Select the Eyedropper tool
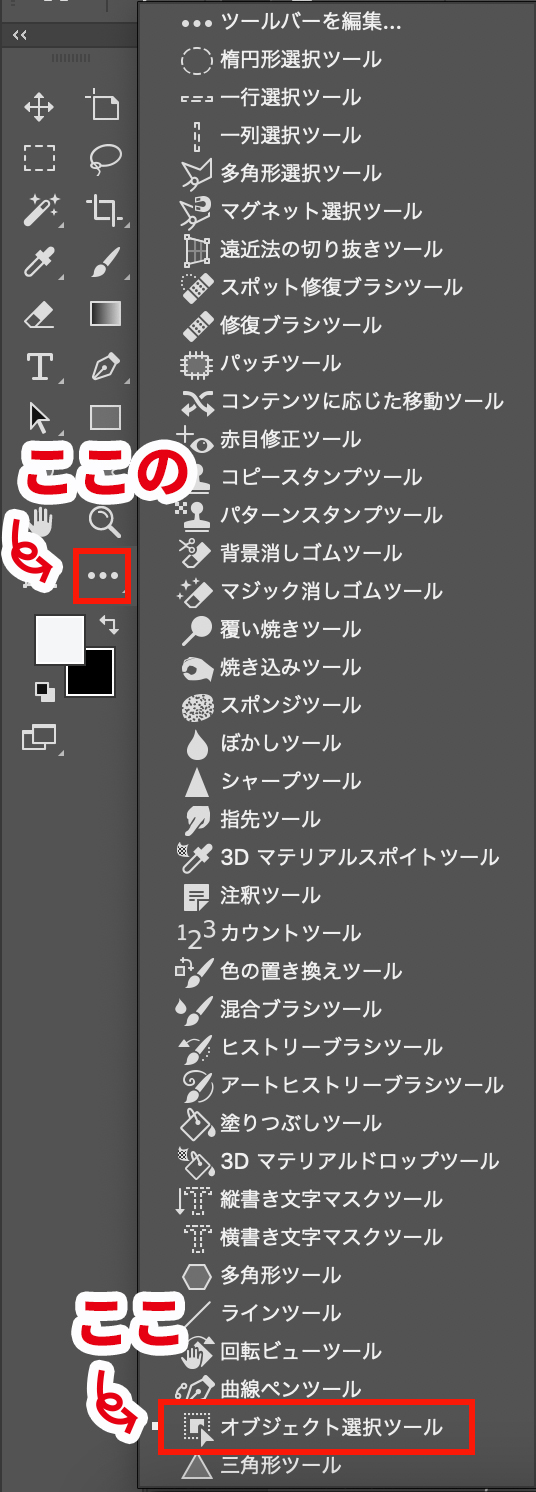 [39, 263]
